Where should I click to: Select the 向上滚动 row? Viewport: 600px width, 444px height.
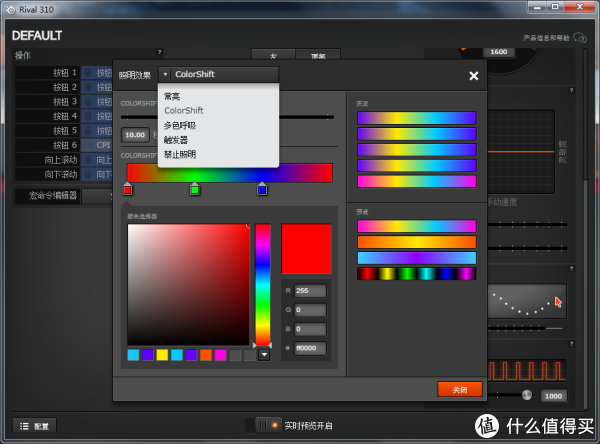[x=64, y=160]
